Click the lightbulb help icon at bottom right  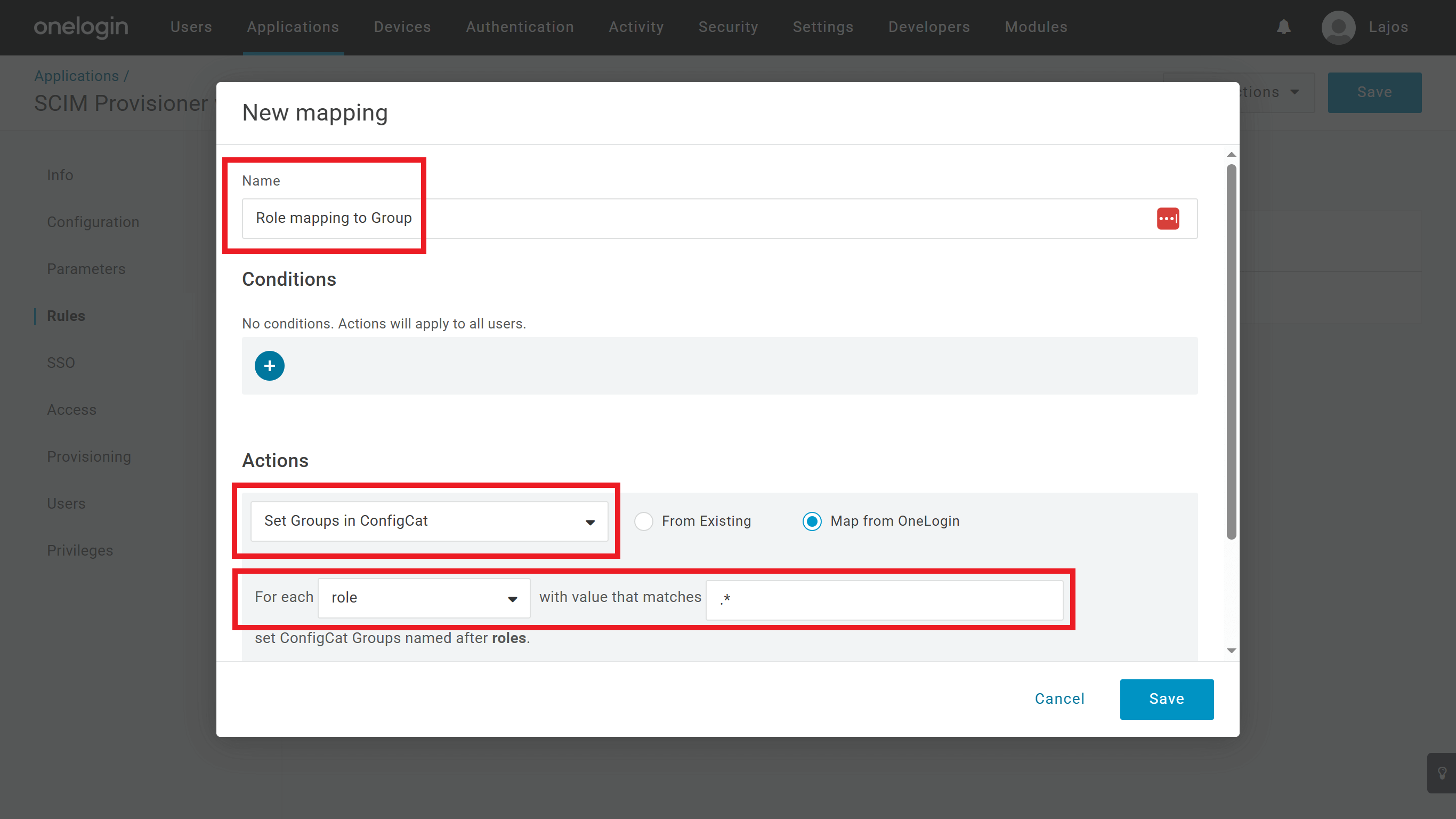pyautogui.click(x=1442, y=773)
